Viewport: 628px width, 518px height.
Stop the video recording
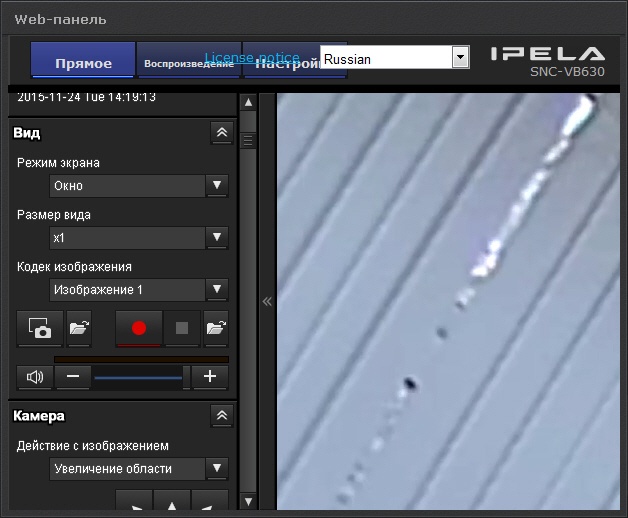pos(182,328)
